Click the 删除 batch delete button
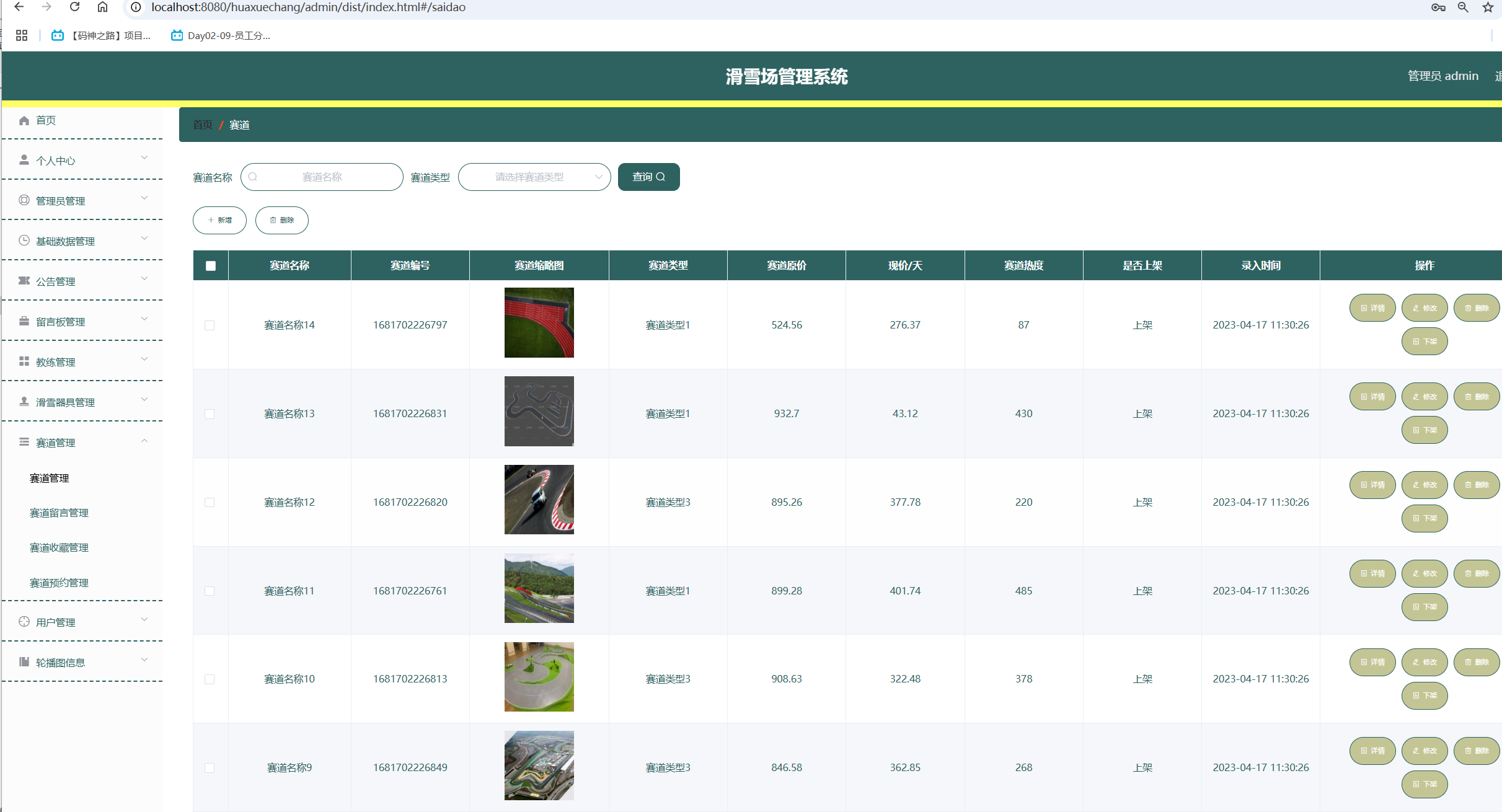1502x812 pixels. [282, 221]
